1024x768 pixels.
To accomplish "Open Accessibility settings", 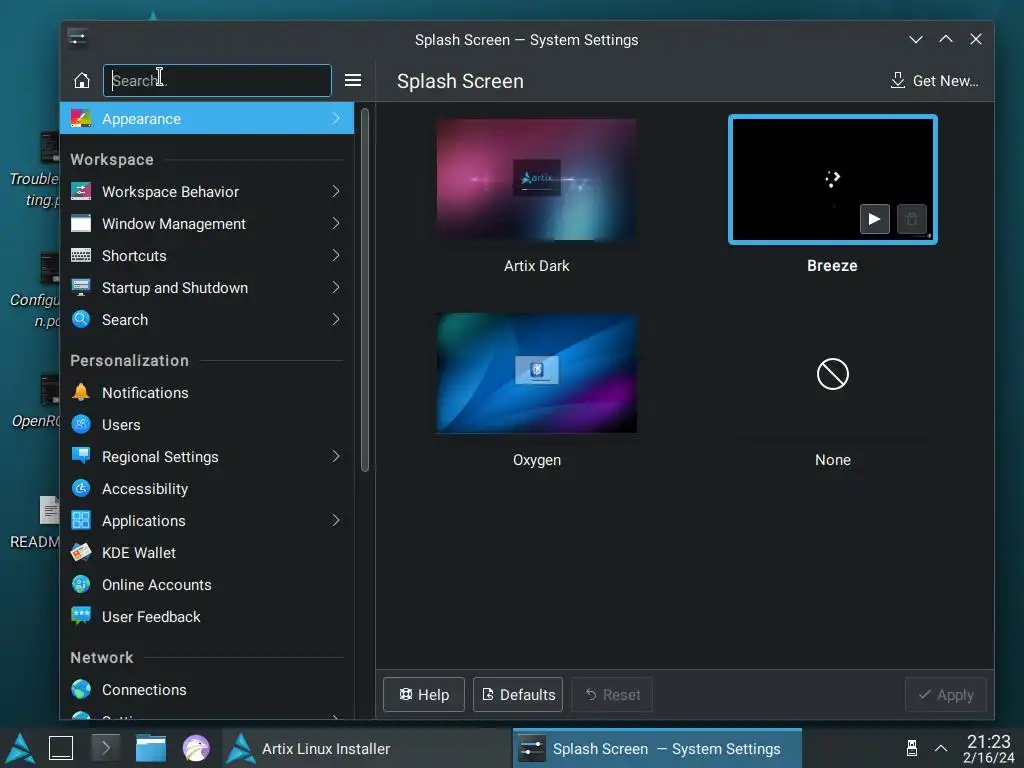I will click(207, 488).
